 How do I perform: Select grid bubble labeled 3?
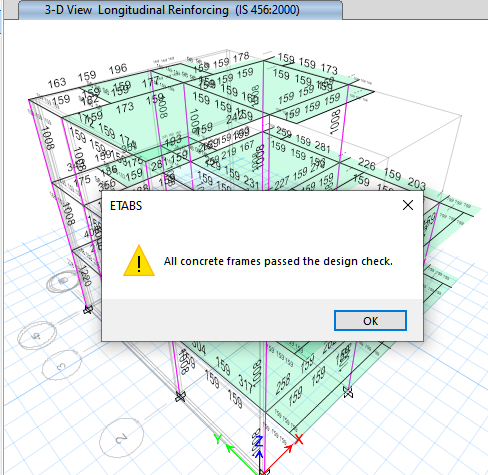62,365
